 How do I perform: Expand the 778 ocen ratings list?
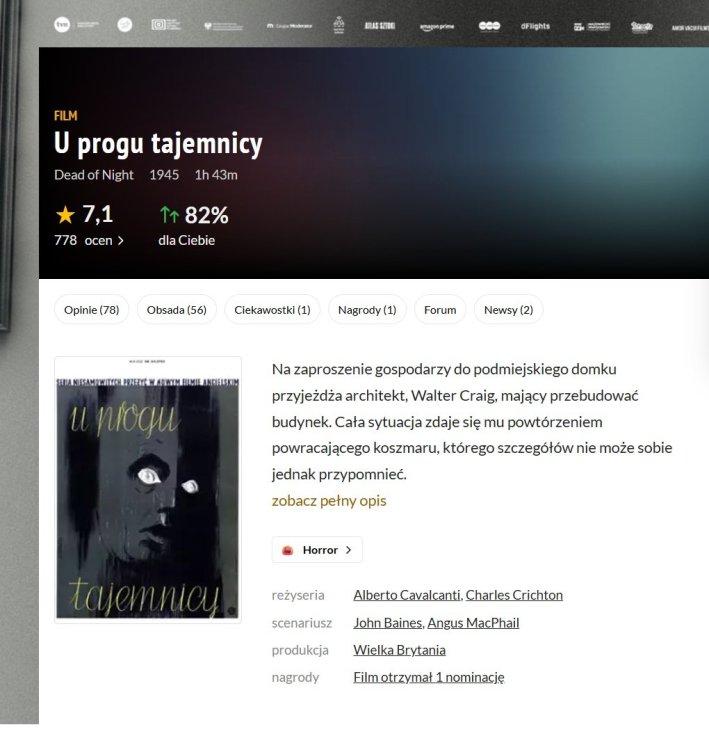tap(89, 240)
